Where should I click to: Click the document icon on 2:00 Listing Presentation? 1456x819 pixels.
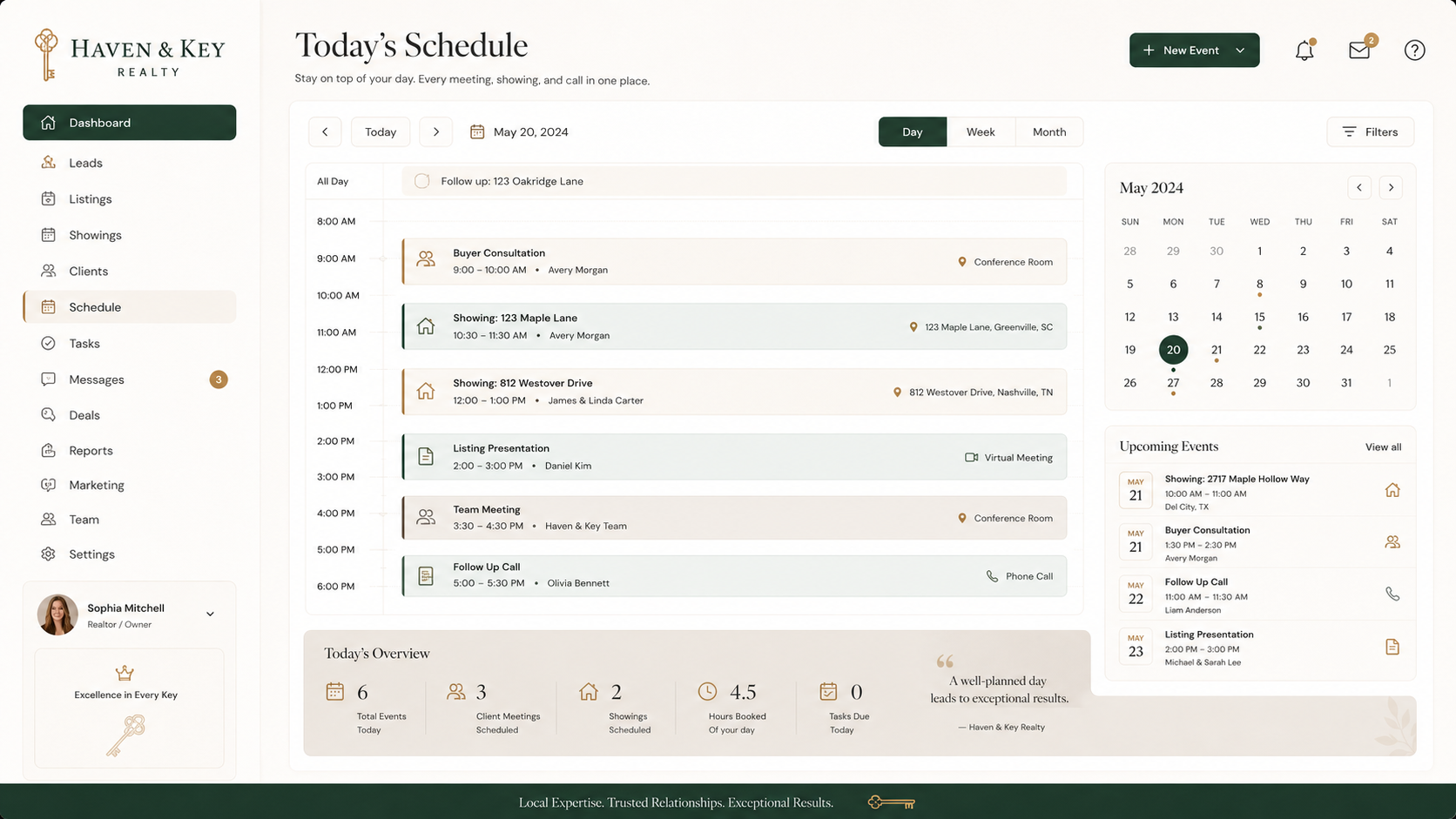pyautogui.click(x=426, y=456)
